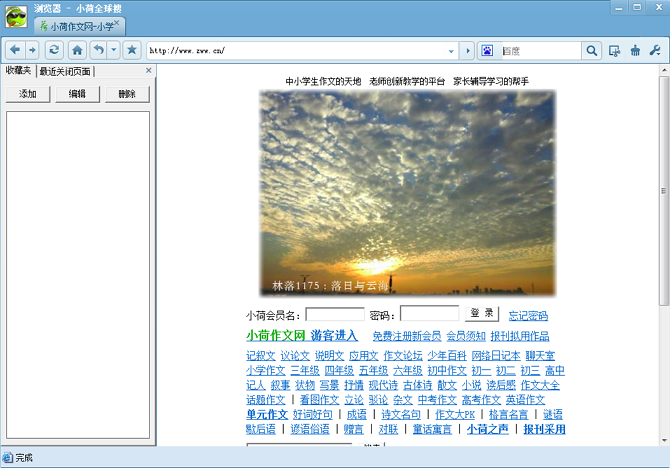Open the 现代诗 link

383,385
